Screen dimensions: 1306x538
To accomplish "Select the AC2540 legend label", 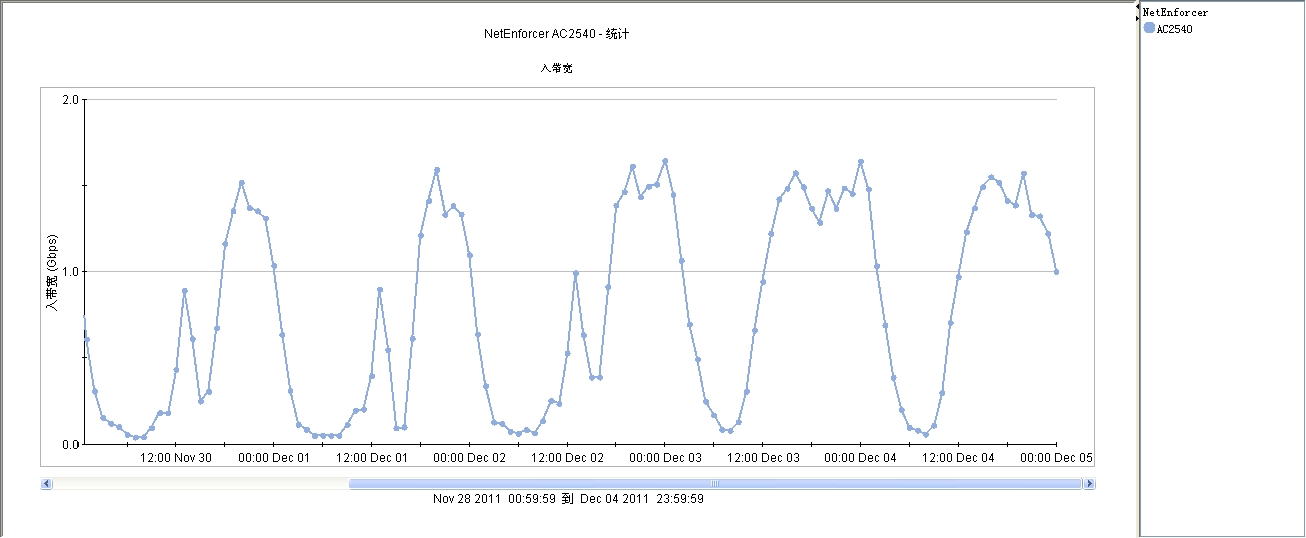I will [x=1174, y=29].
